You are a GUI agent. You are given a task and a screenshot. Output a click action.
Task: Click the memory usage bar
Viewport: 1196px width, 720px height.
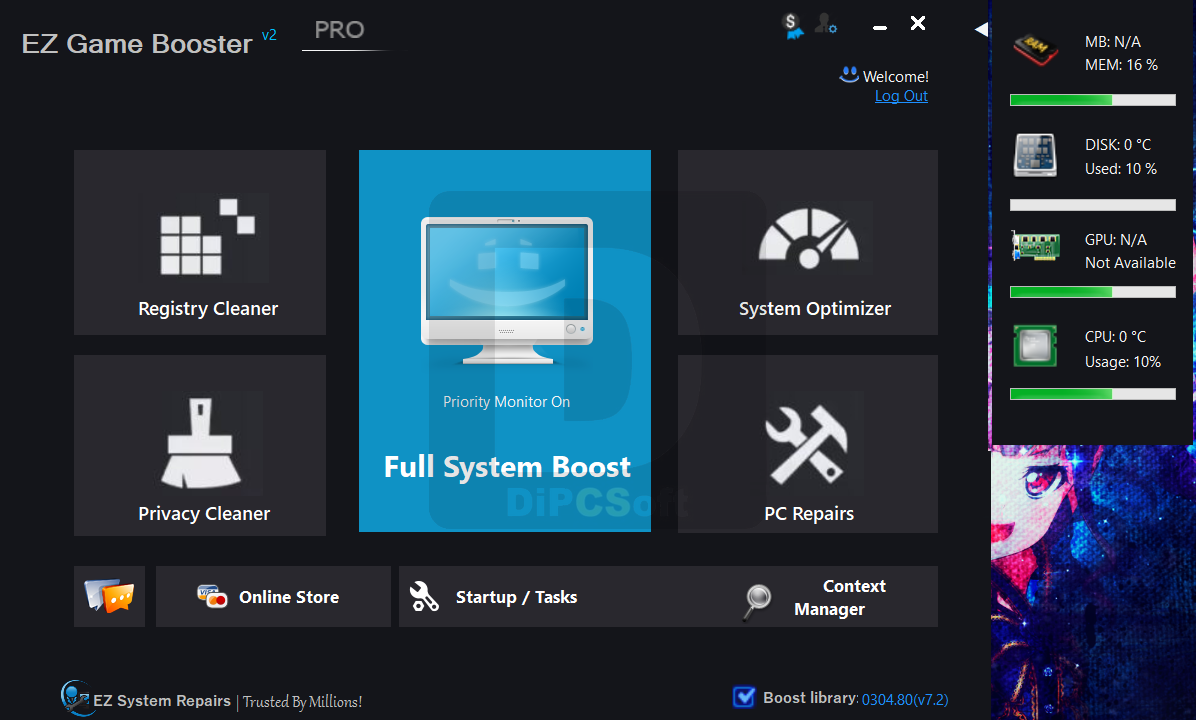point(1092,100)
